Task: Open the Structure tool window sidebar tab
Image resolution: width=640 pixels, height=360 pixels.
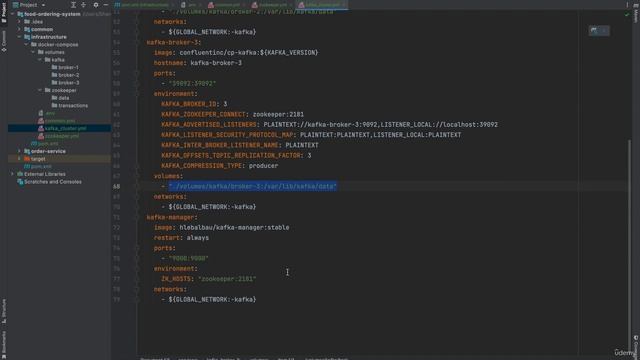Action: click(4, 311)
